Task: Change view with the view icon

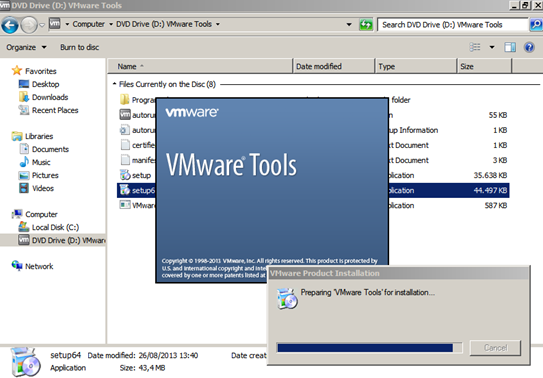Action: [x=475, y=47]
